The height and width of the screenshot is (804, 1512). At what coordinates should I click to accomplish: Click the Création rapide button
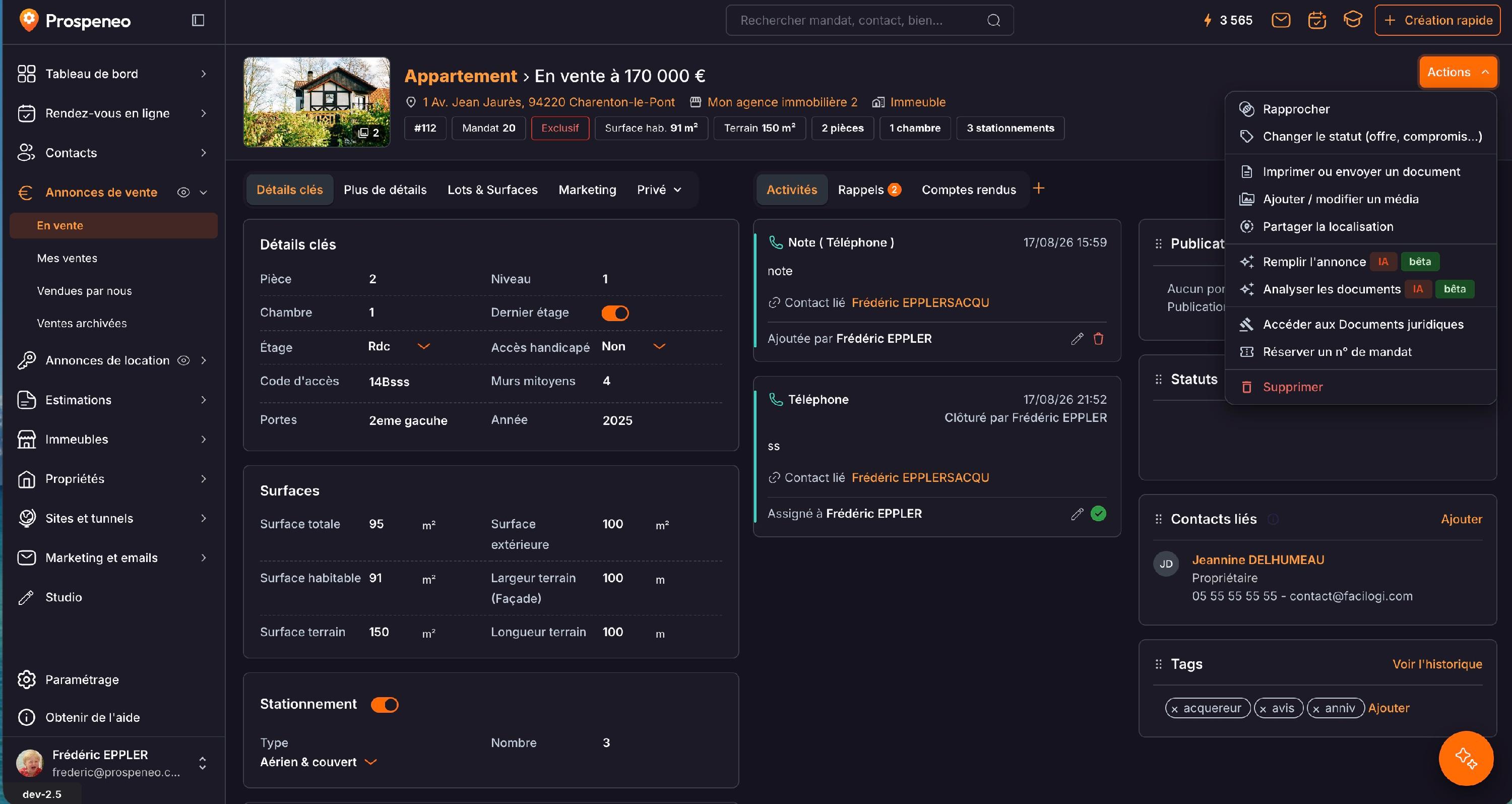(x=1437, y=21)
